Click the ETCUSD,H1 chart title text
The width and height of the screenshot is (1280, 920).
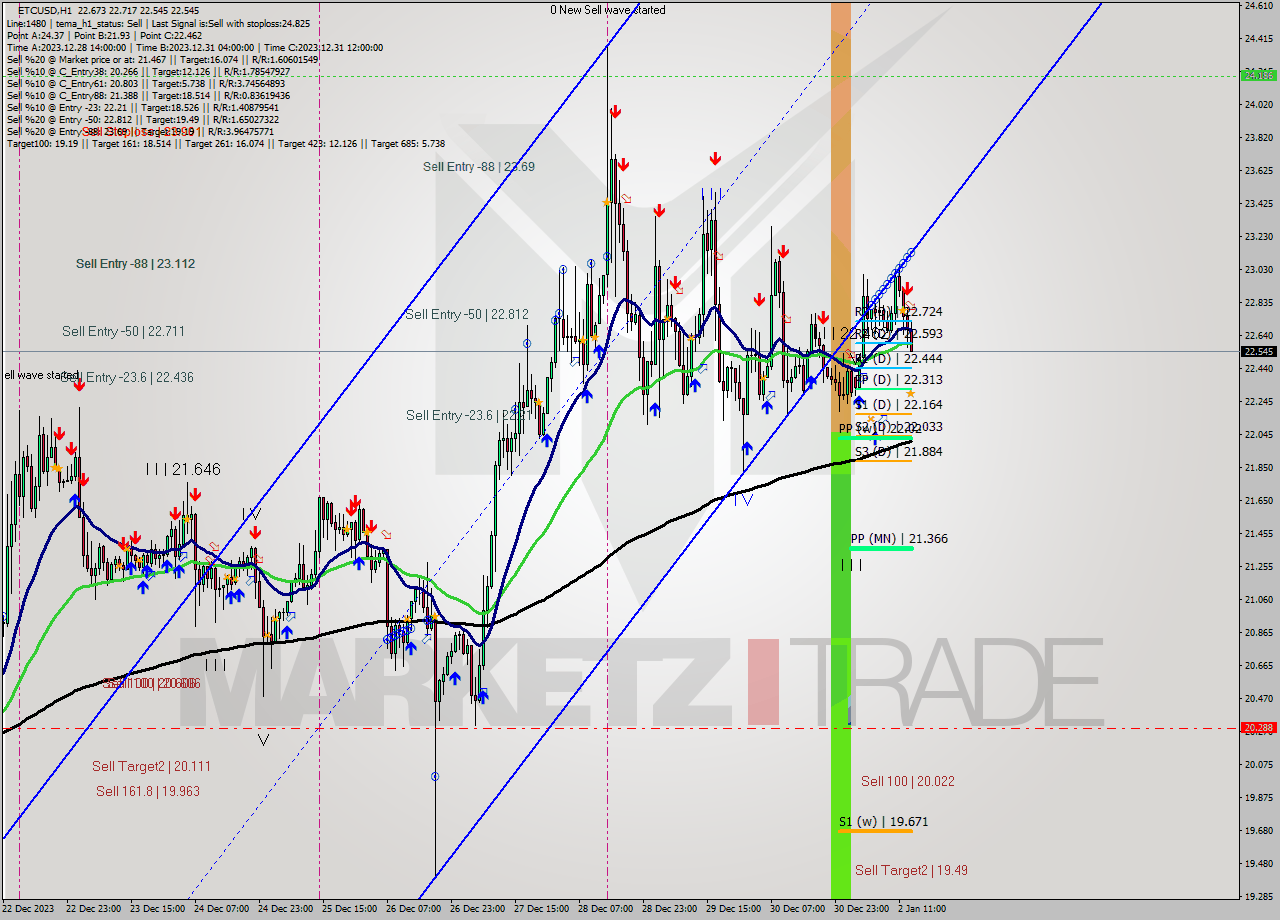pyautogui.click(x=44, y=12)
